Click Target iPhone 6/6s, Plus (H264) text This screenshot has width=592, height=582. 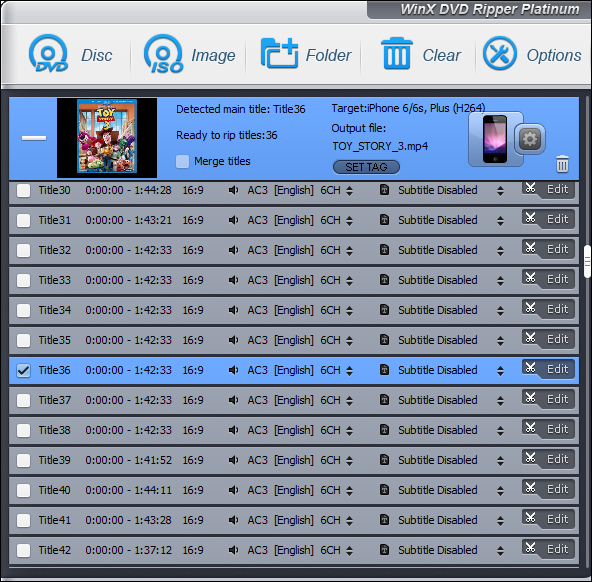point(408,108)
